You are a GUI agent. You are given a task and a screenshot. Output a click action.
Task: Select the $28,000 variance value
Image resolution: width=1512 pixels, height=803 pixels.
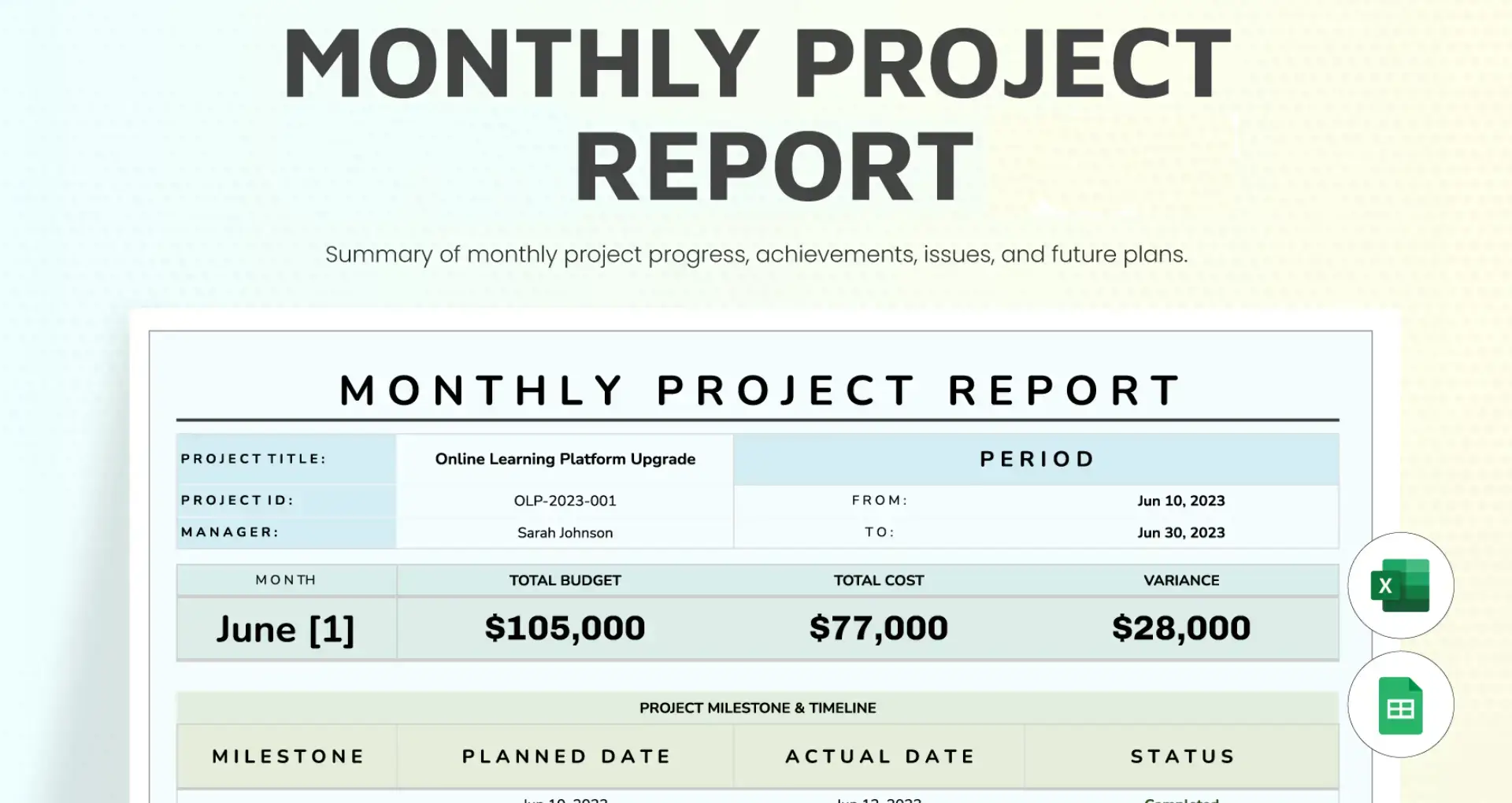(1180, 628)
